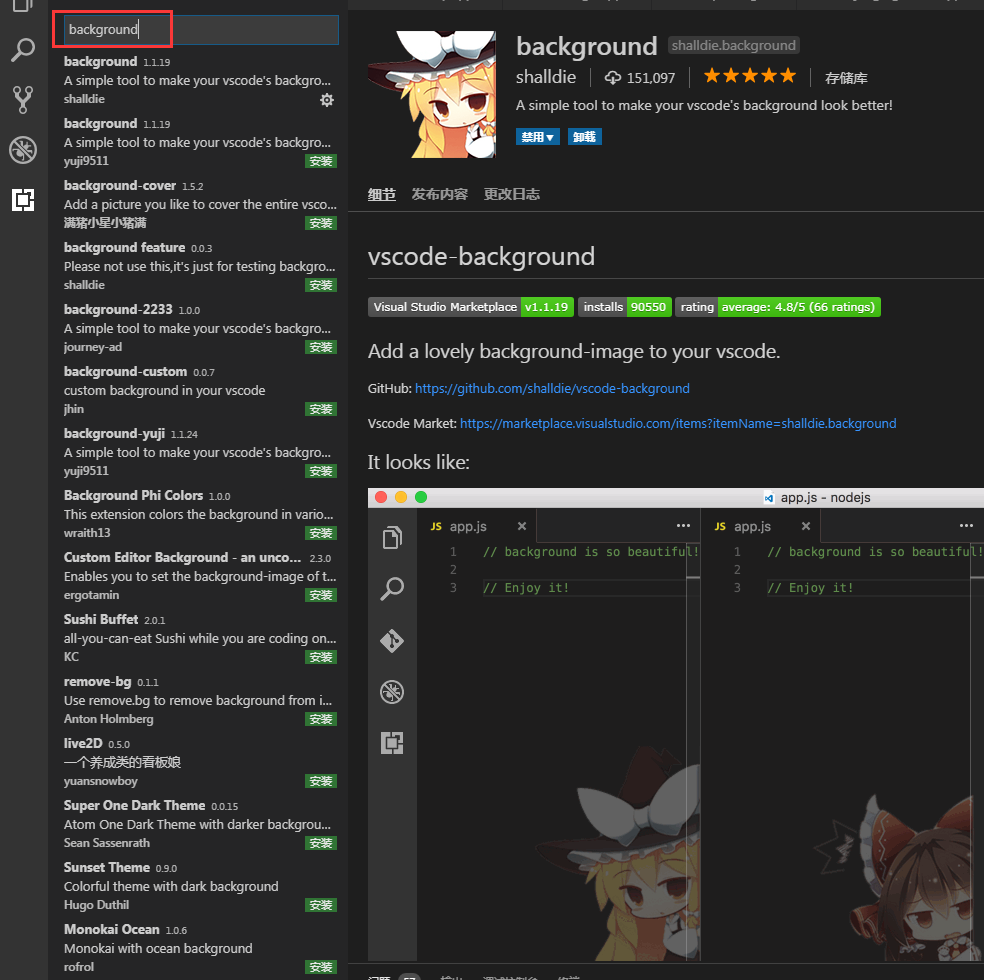Viewport: 984px width, 980px height.
Task: Click the 卸载 (Uninstall) button
Action: (x=584, y=136)
